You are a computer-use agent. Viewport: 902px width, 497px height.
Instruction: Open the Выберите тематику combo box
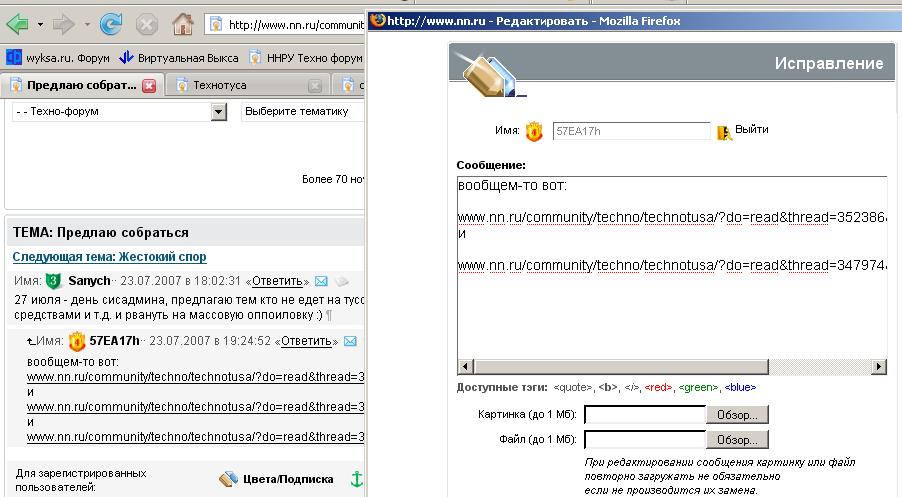pos(300,112)
